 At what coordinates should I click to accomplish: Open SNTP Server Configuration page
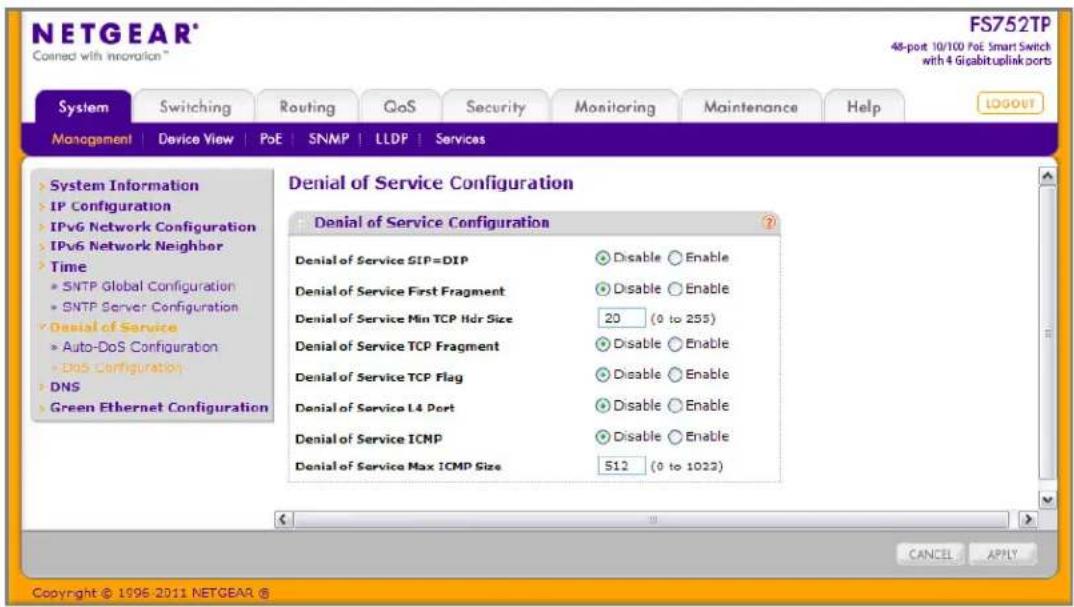151,307
